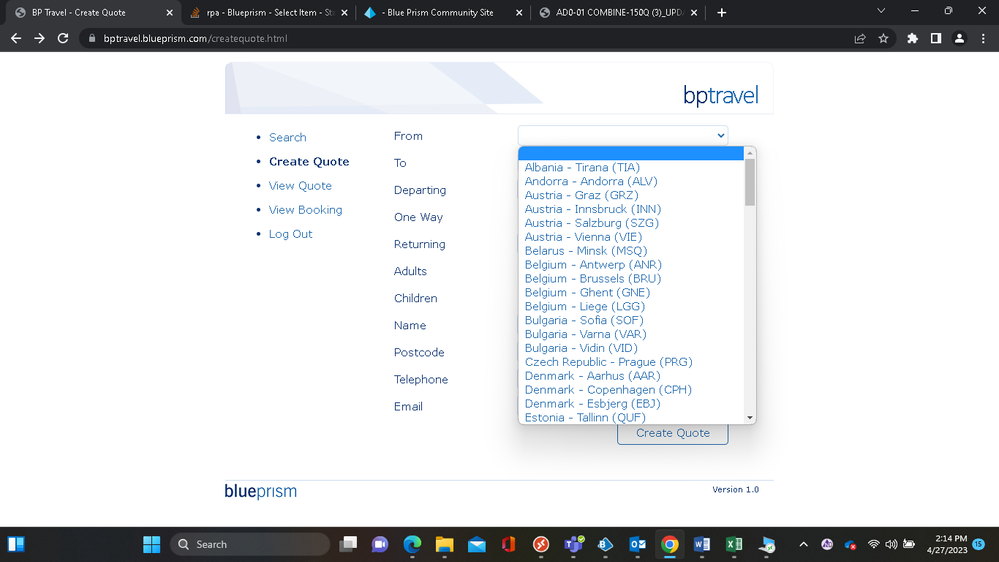Go back to the previous page
The width and height of the screenshot is (999, 562).
(x=16, y=38)
